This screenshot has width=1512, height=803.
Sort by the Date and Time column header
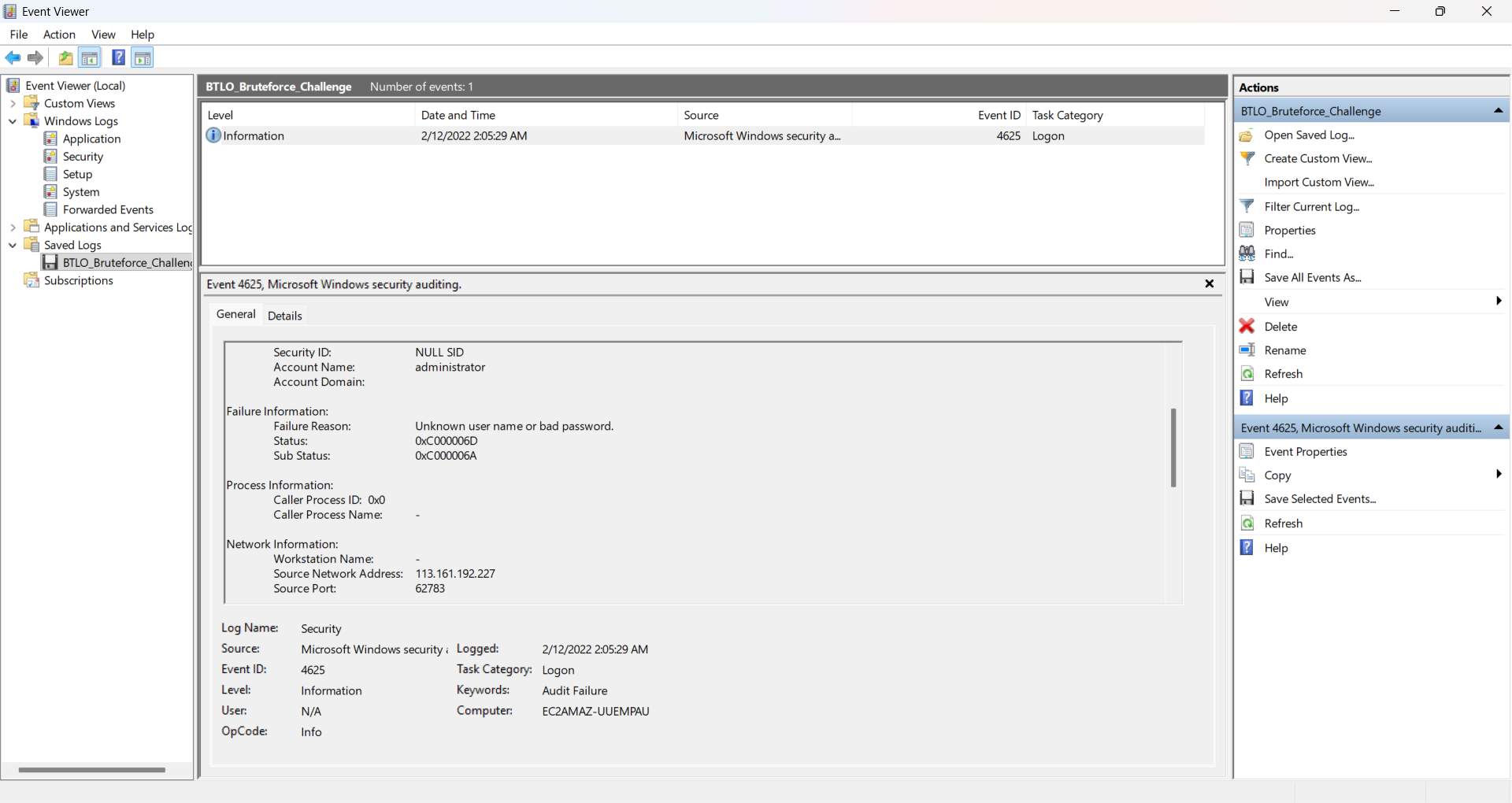pyautogui.click(x=546, y=115)
